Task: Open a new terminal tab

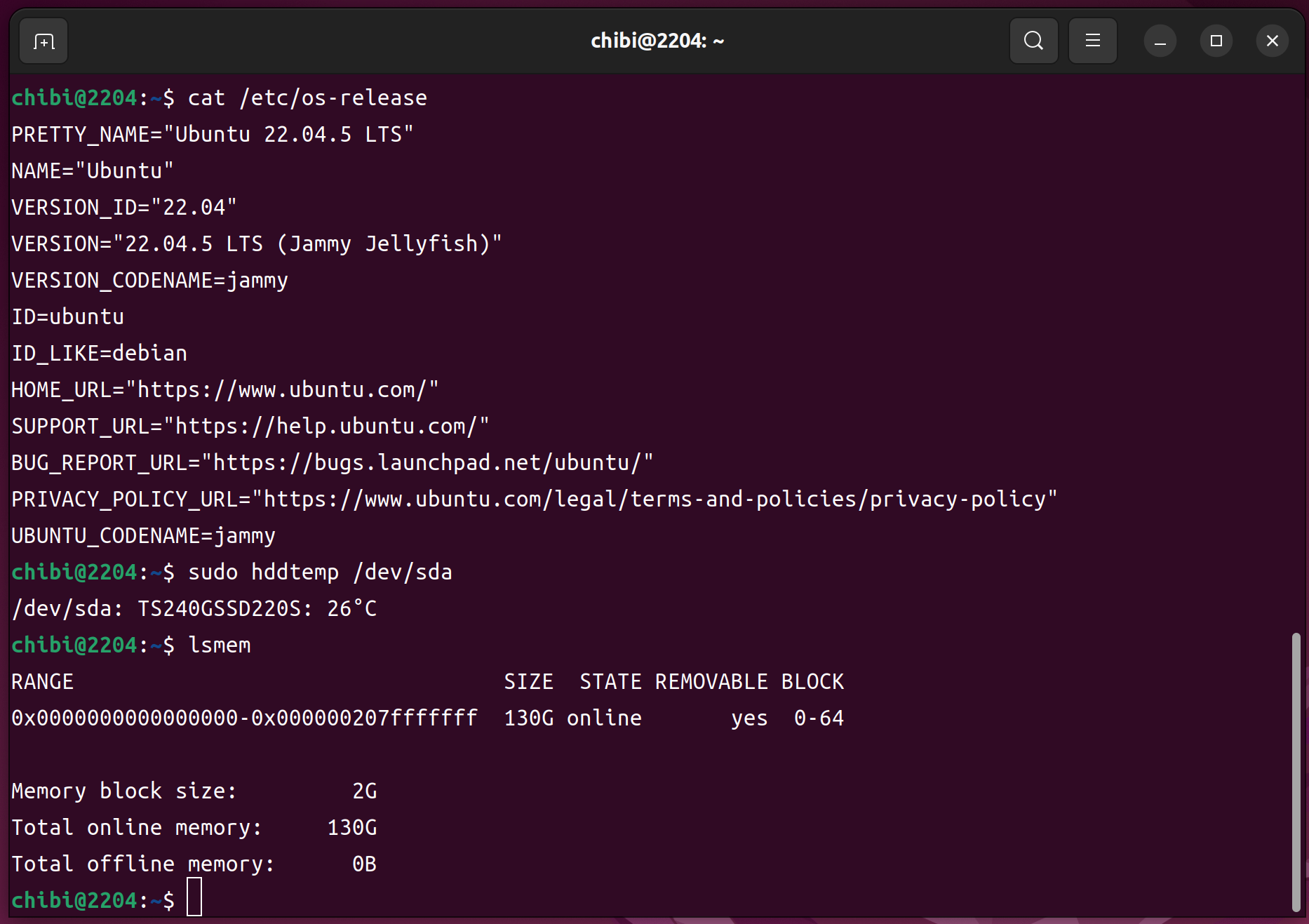Action: 43,41
